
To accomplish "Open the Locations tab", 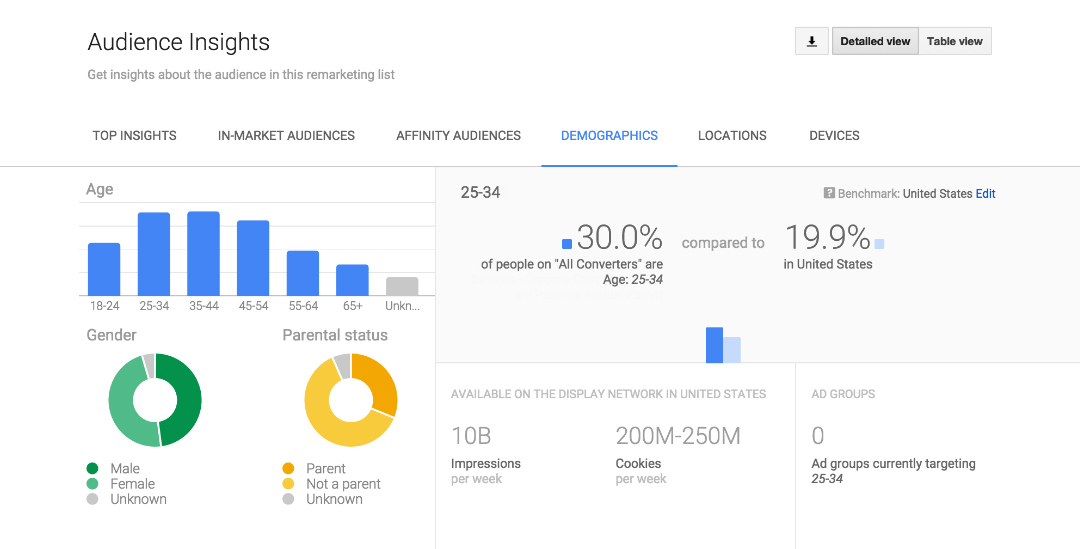I will [732, 136].
